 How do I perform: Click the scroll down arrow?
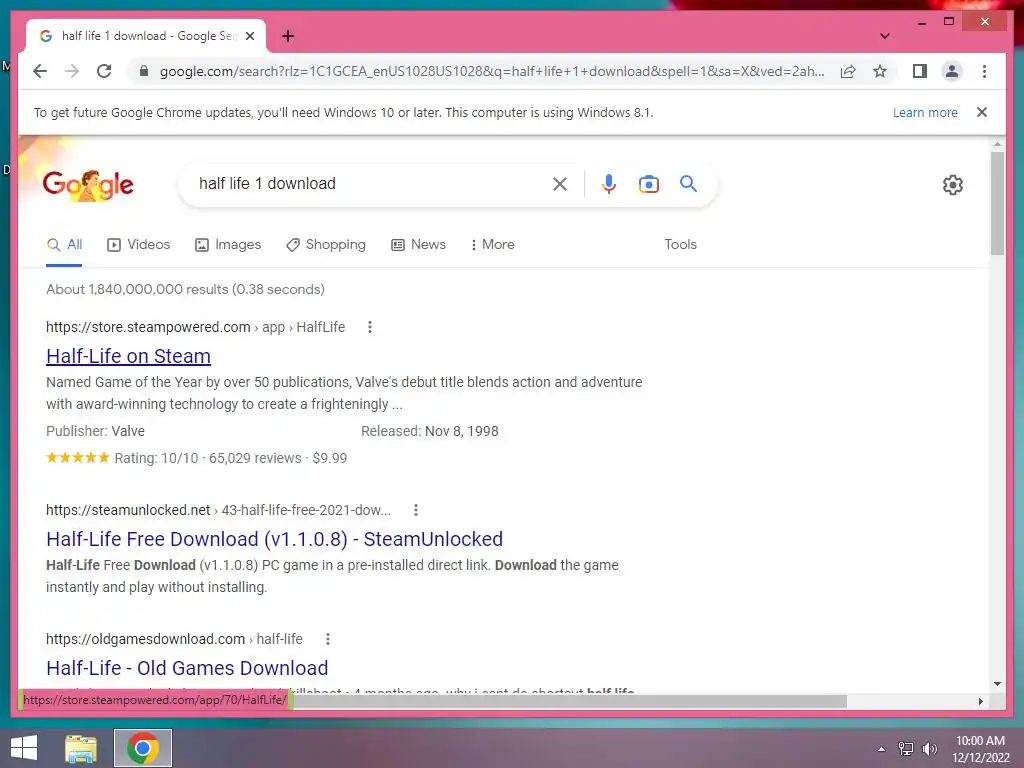coord(997,684)
